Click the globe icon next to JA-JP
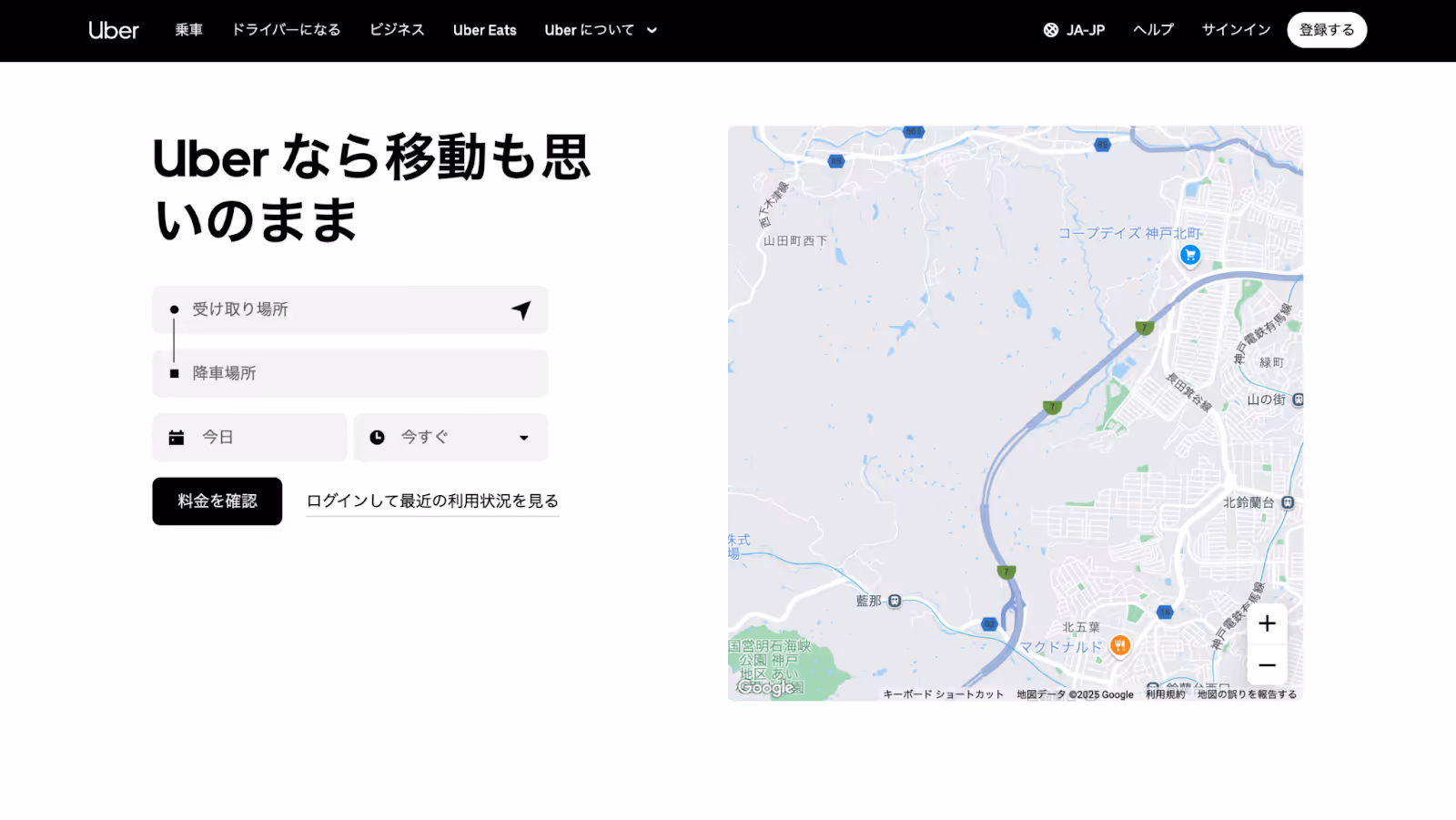This screenshot has height=820, width=1456. point(1051,30)
